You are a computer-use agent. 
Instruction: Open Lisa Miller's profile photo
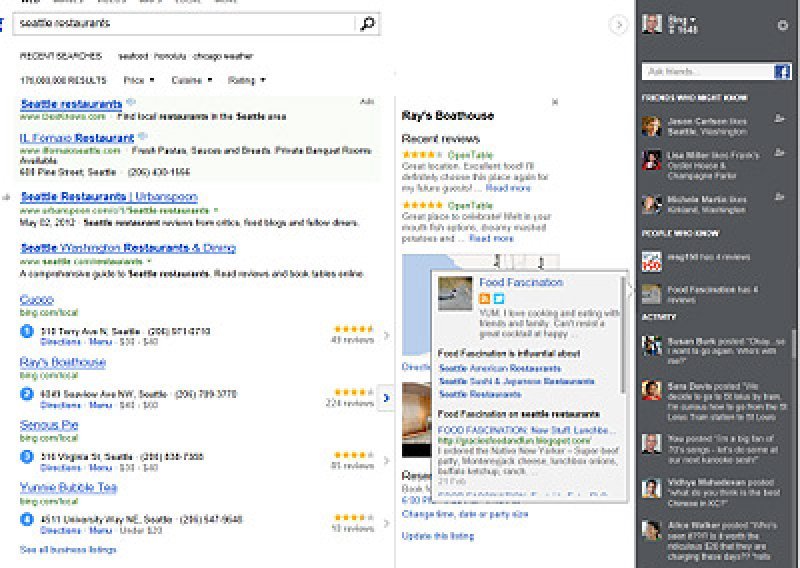(x=652, y=160)
